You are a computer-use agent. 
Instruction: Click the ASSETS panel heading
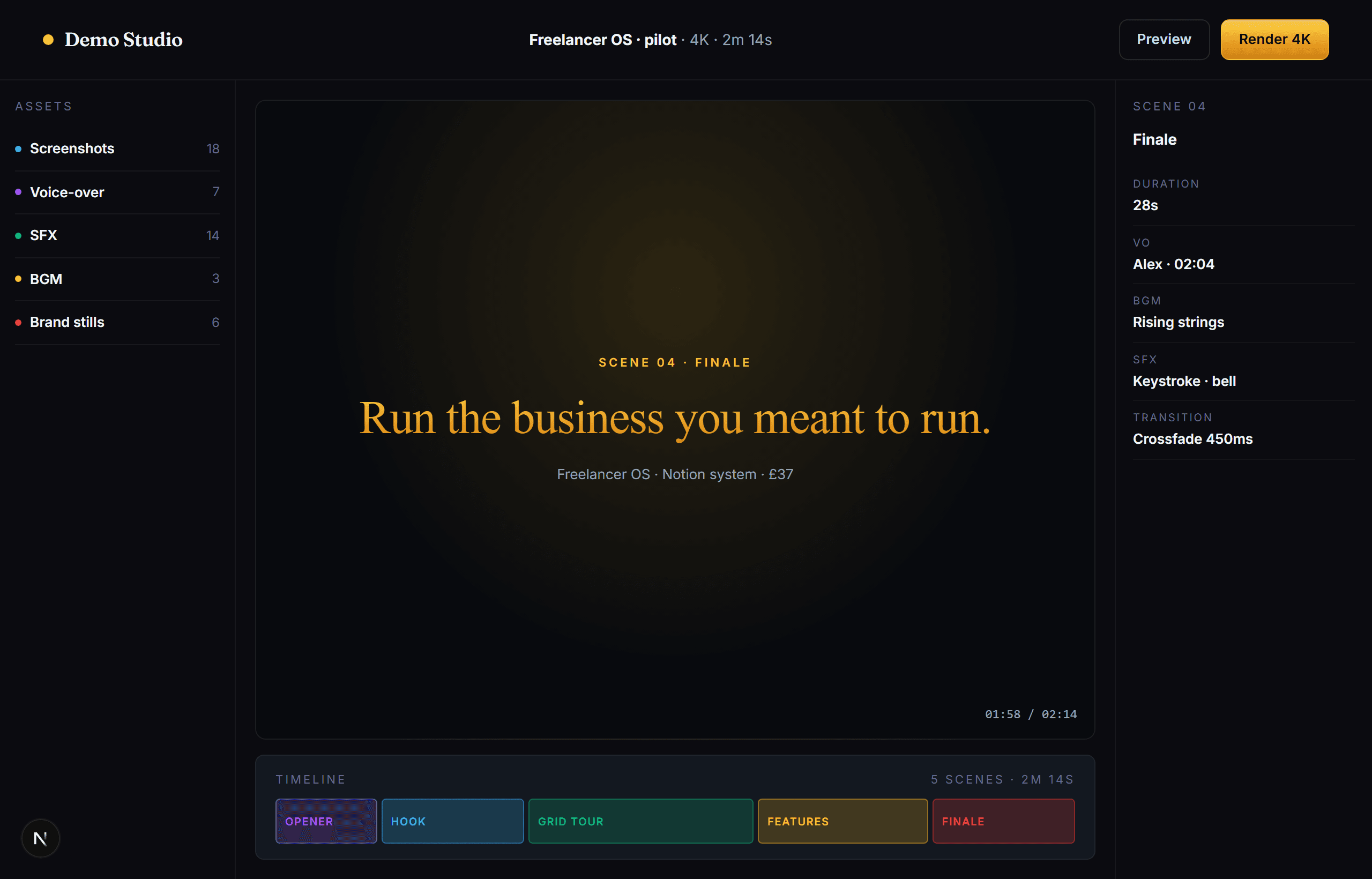pos(44,107)
